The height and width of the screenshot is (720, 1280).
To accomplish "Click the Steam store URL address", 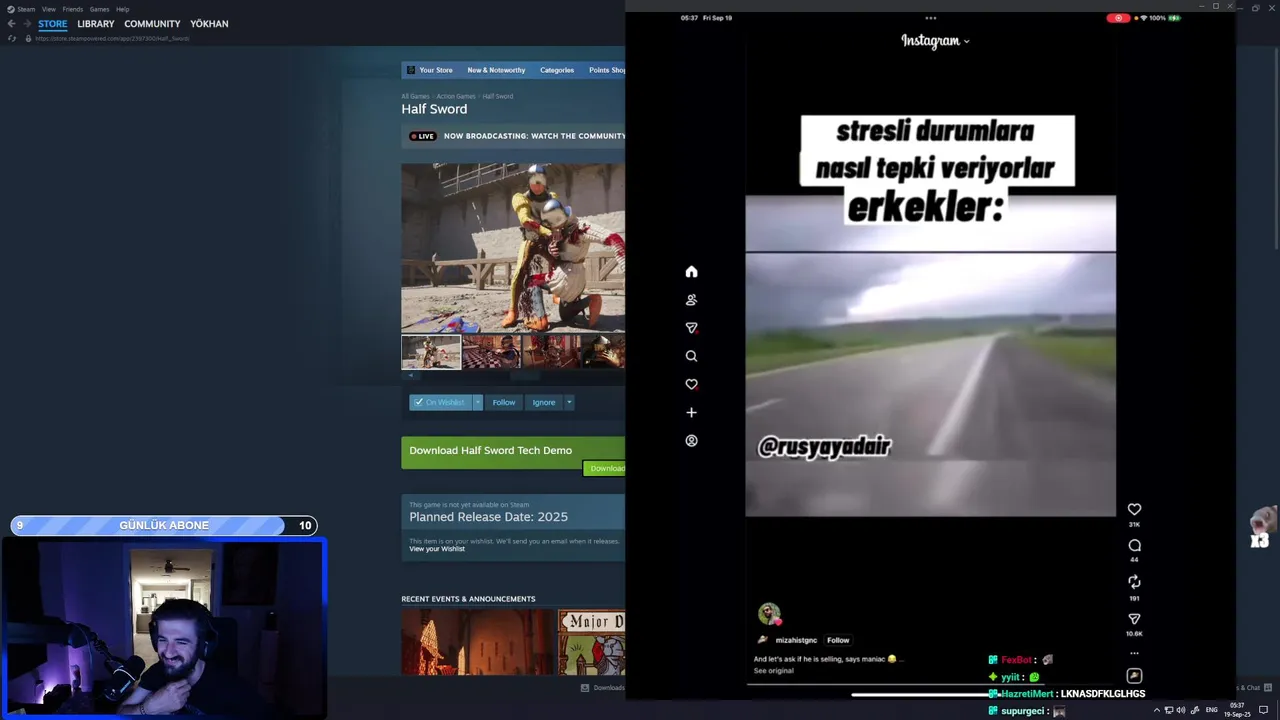I will [112, 38].
